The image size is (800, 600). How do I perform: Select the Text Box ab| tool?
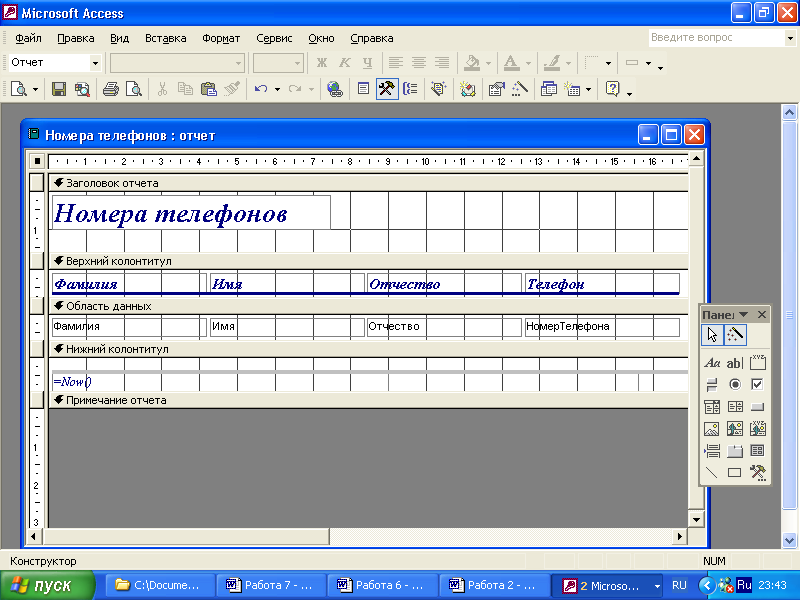pyautogui.click(x=735, y=363)
